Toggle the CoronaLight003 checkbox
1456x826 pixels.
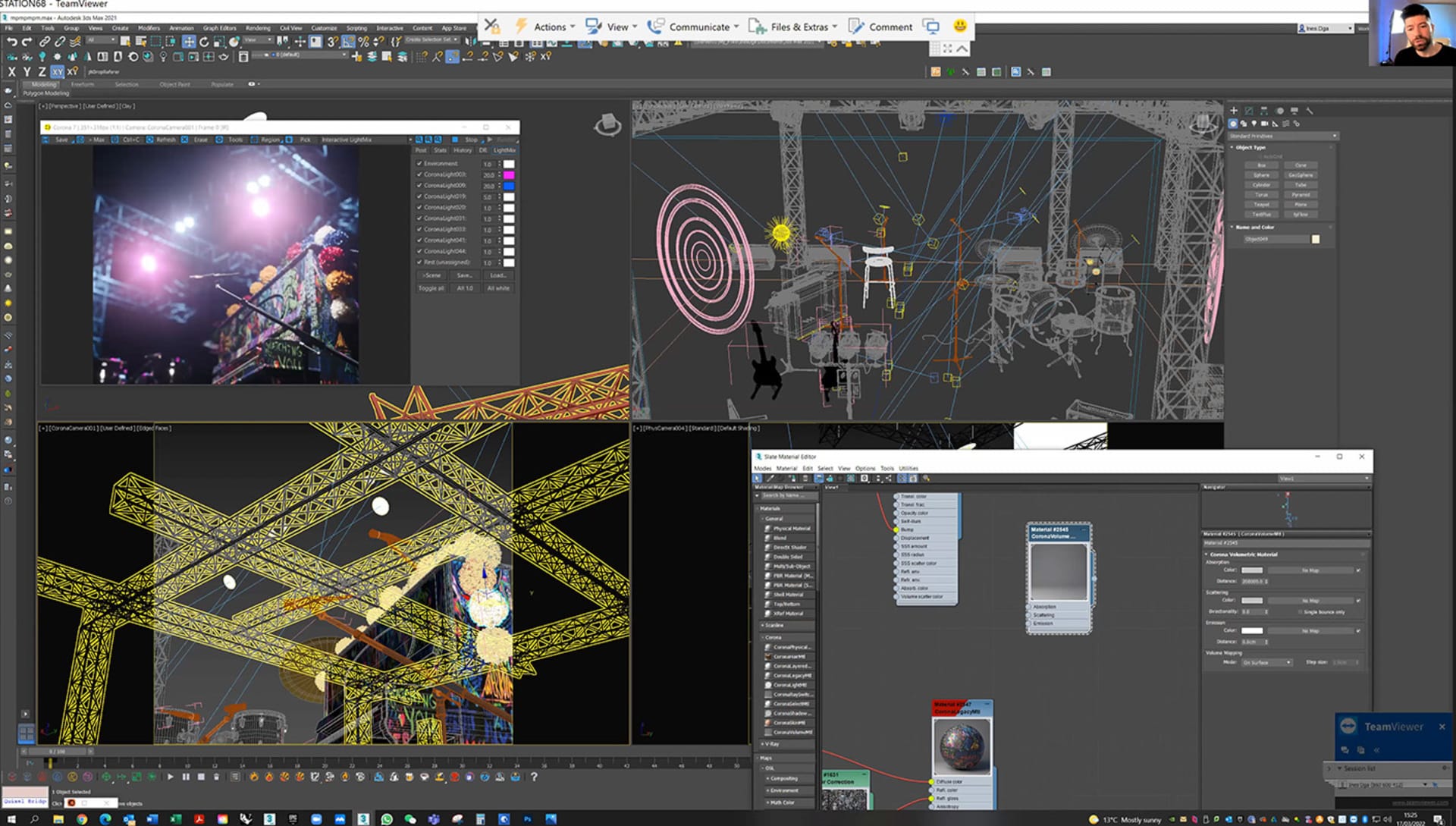419,174
